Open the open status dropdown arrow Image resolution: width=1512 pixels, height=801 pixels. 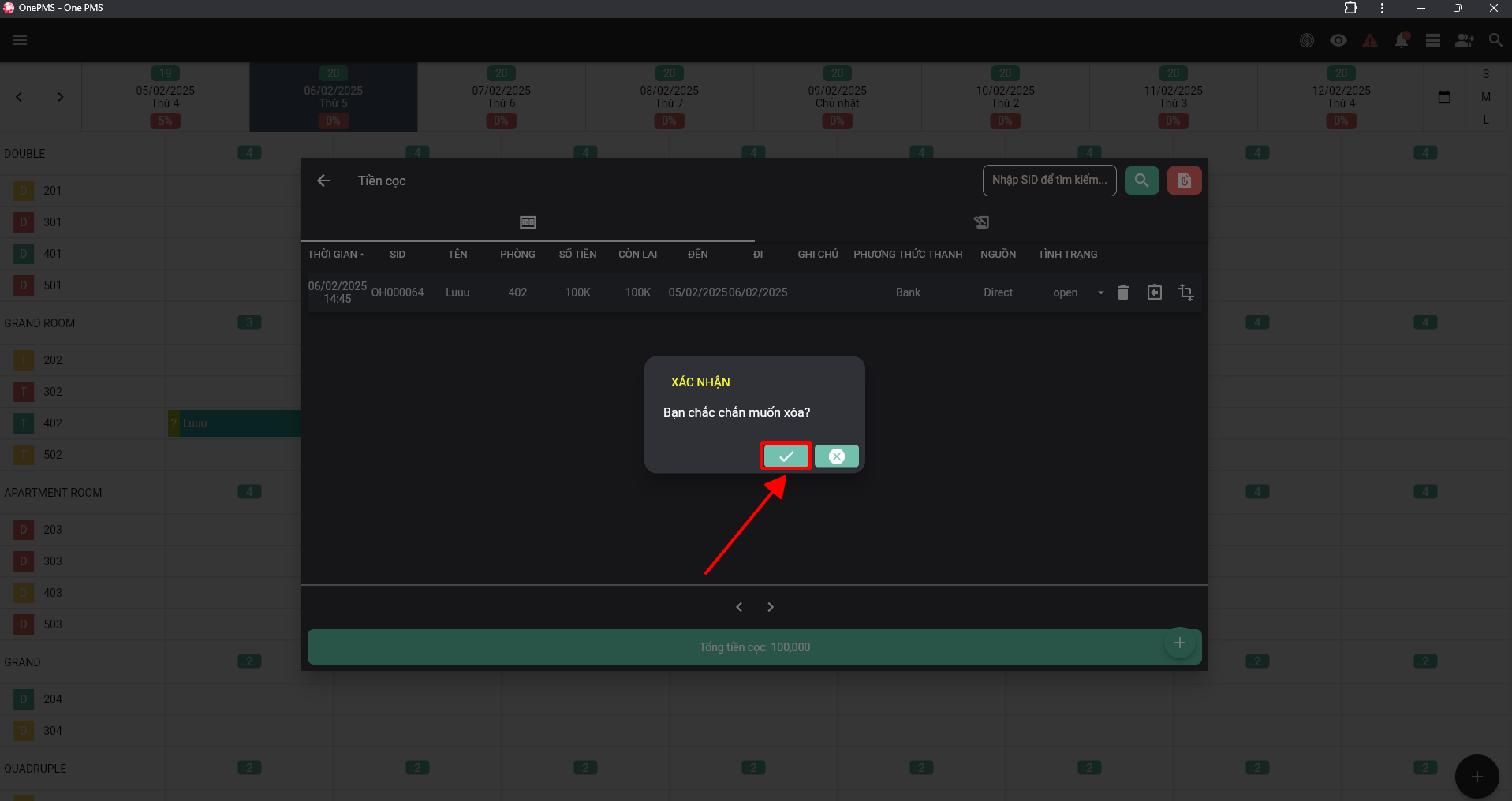click(1100, 292)
